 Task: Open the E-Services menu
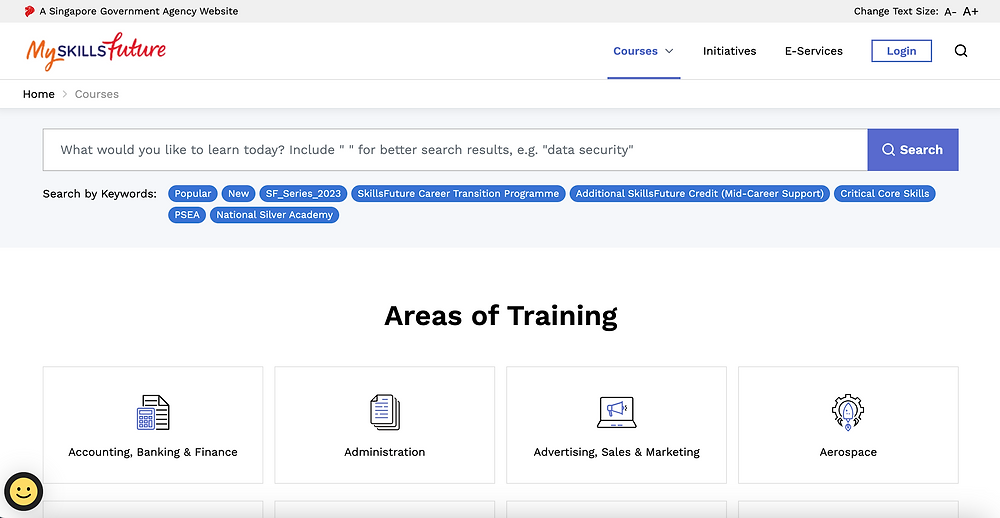(x=814, y=51)
